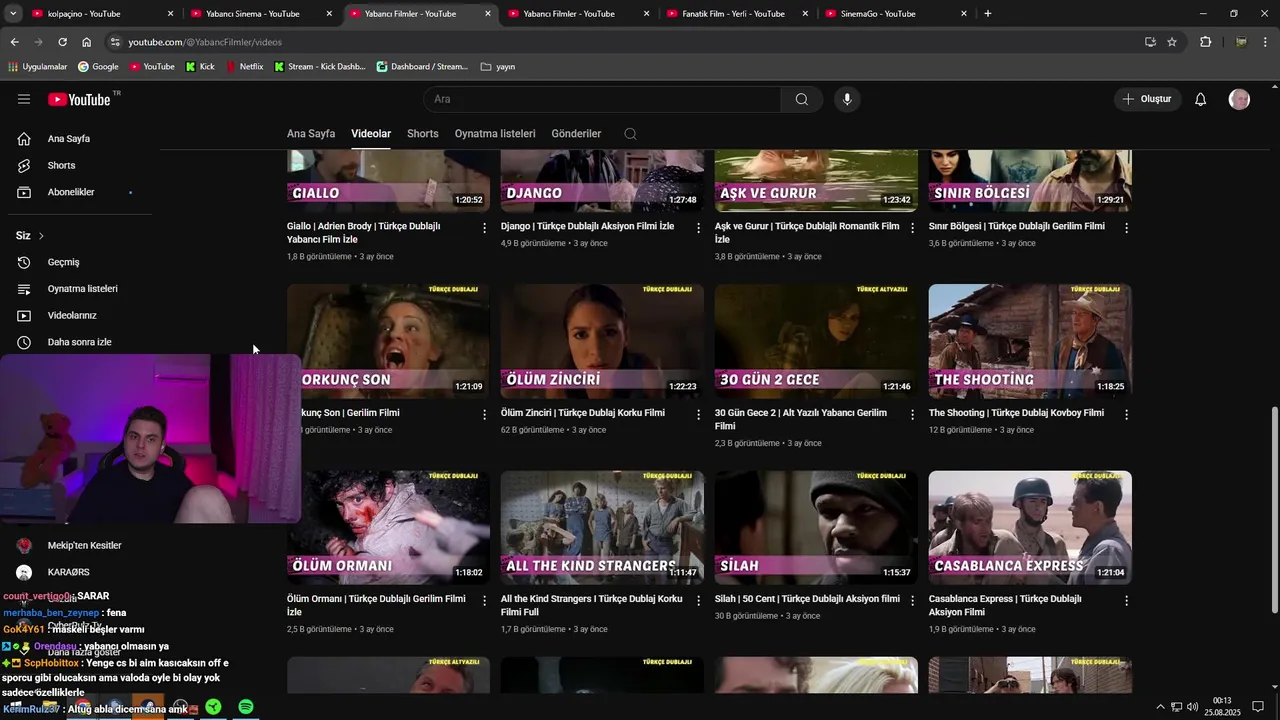Click the browser address bar URL
The image size is (1280, 720).
tap(205, 42)
